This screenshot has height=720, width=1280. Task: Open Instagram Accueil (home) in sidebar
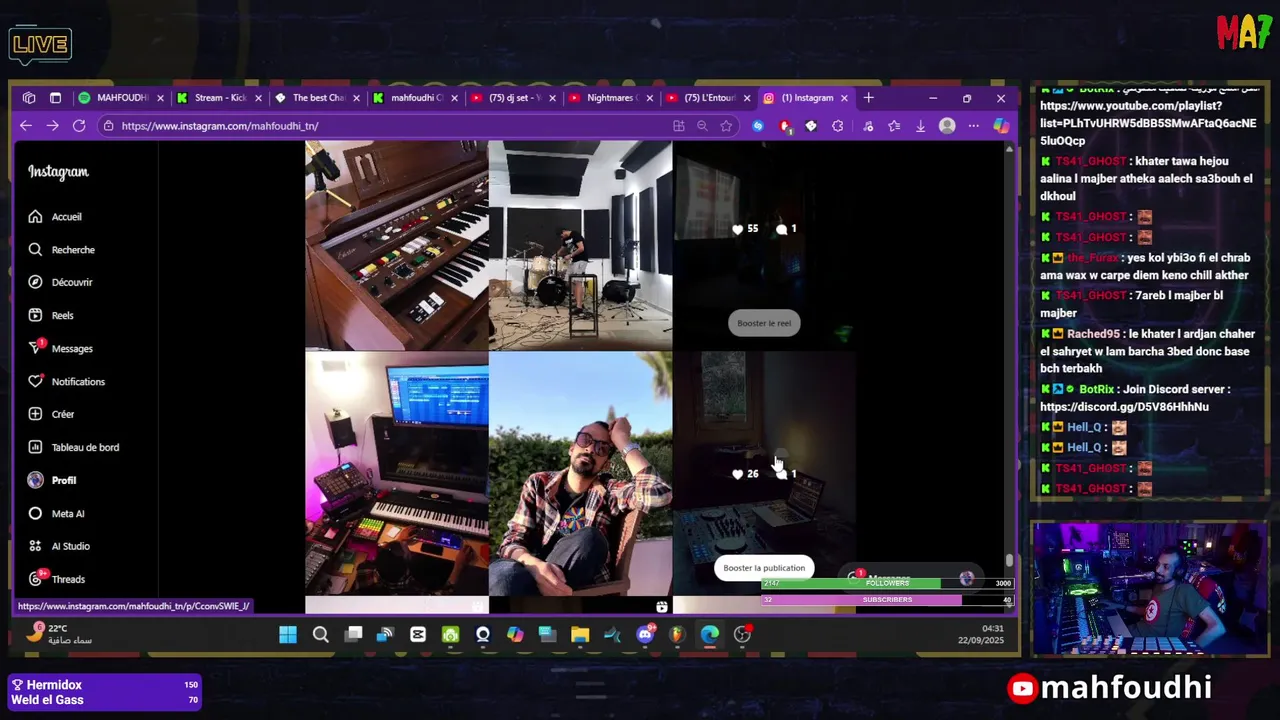[x=55, y=217]
